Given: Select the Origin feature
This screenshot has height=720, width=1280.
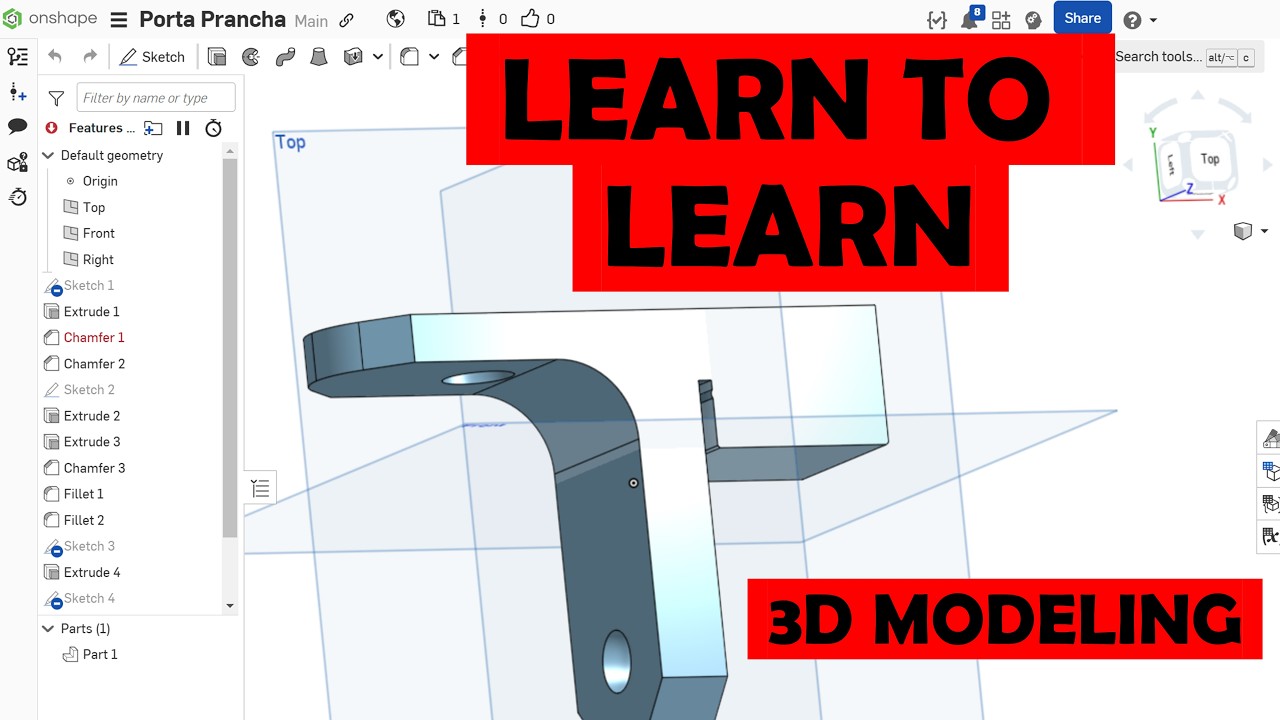Looking at the screenshot, I should (x=100, y=181).
